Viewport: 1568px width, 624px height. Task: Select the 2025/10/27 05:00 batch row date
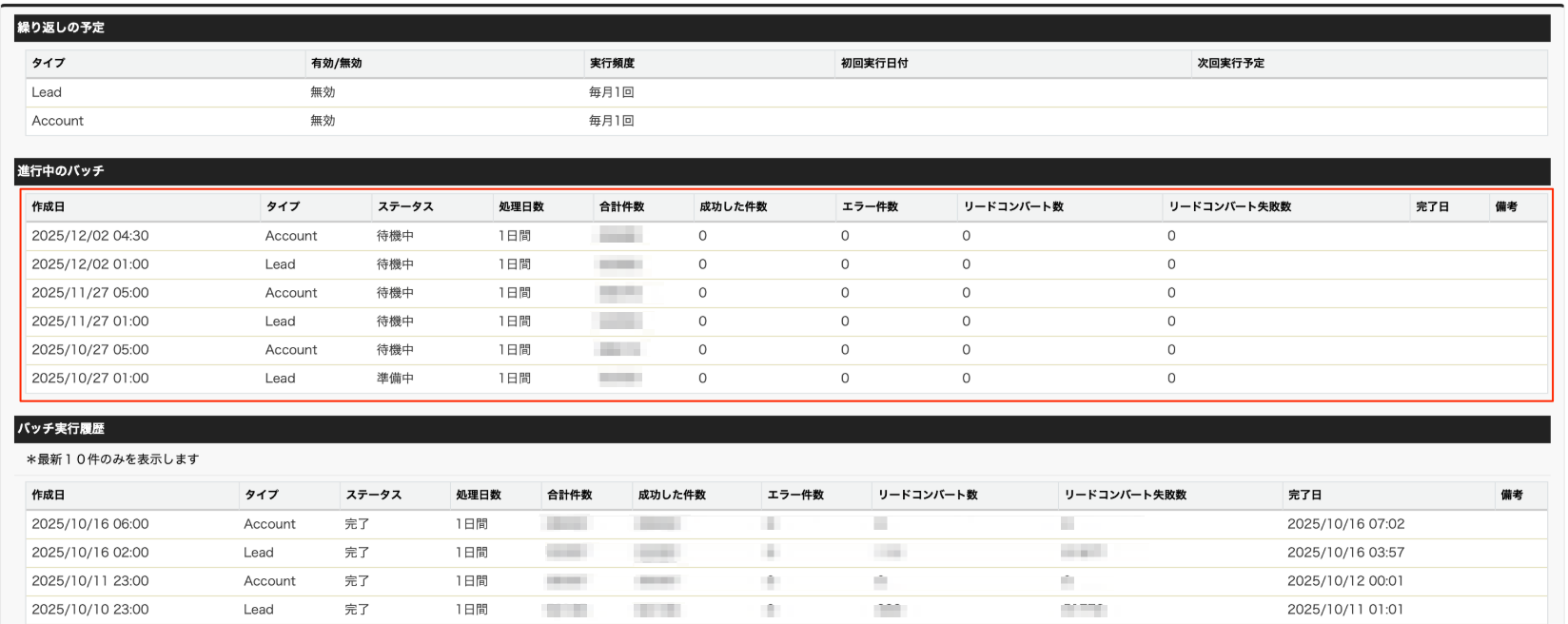[x=90, y=350]
